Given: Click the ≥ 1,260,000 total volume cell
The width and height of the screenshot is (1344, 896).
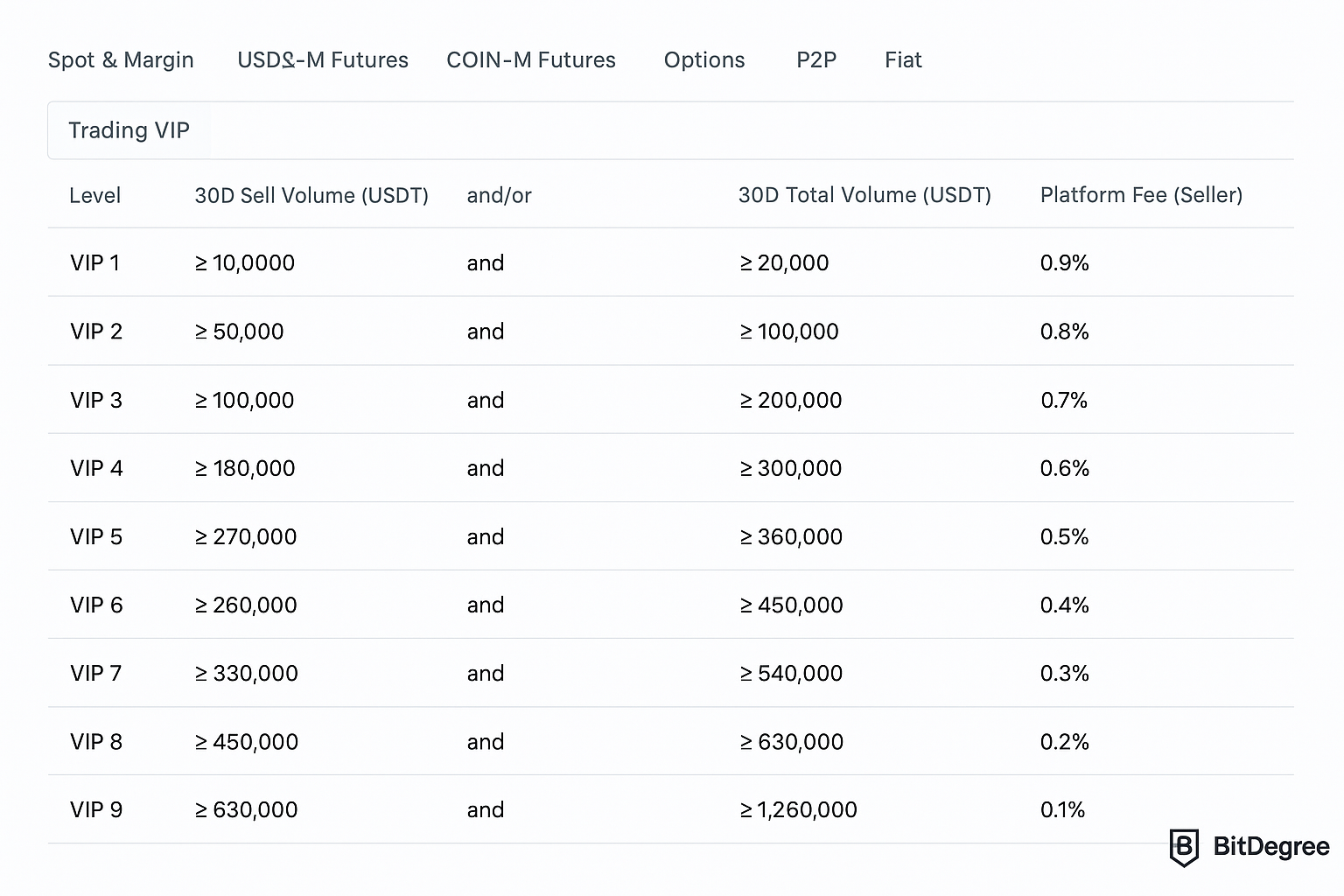Looking at the screenshot, I should tap(798, 809).
